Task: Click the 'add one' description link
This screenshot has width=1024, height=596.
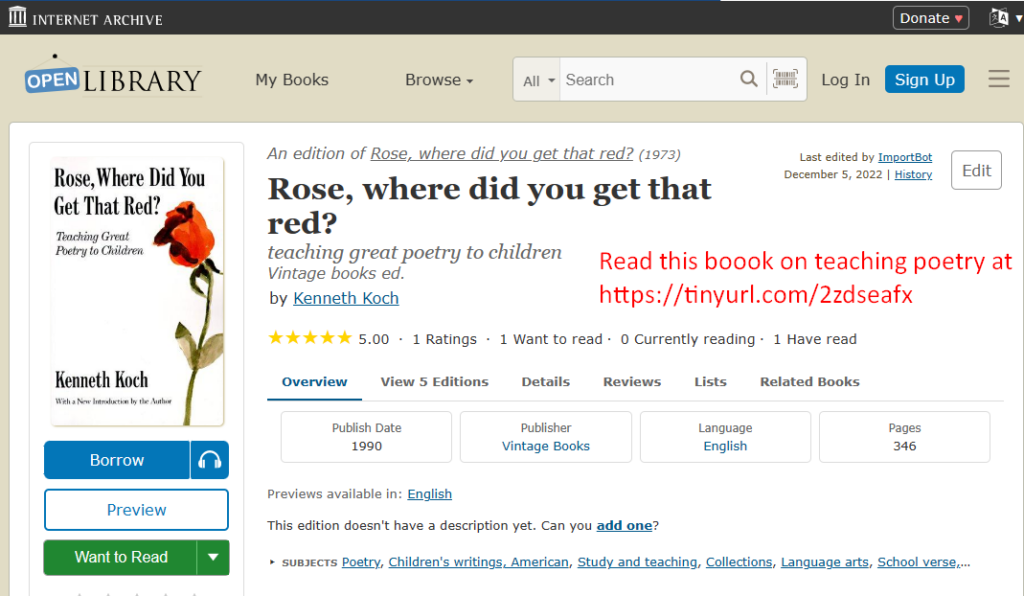Action: click(624, 525)
